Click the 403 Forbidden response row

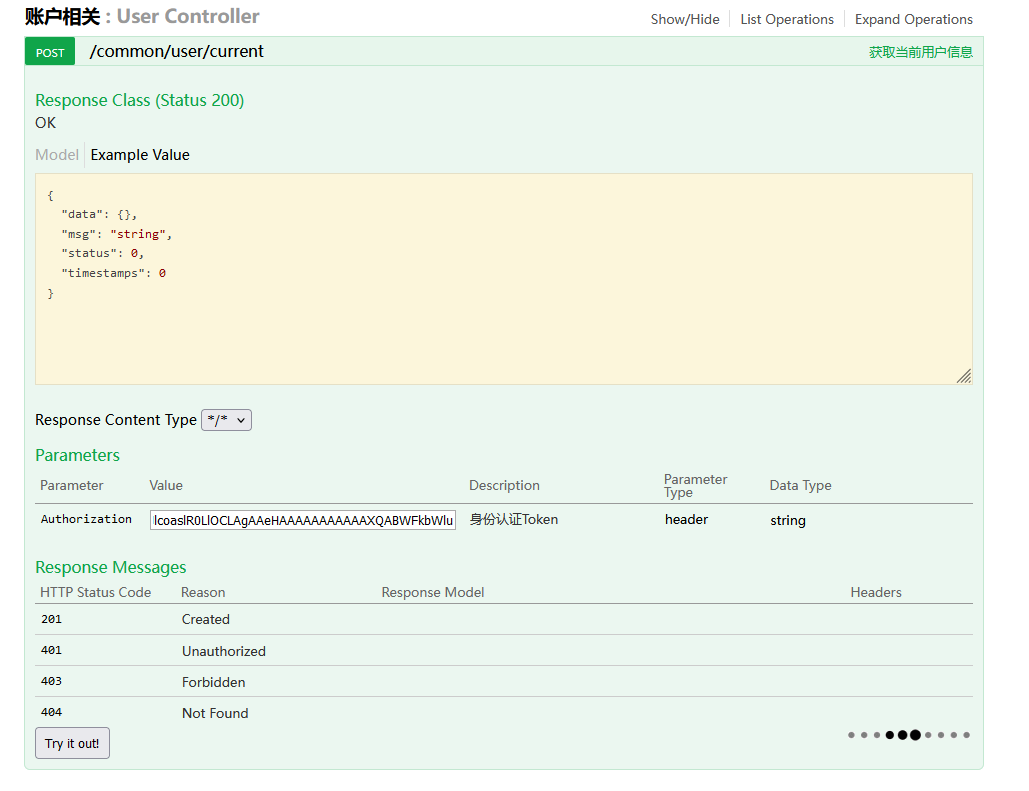pyautogui.click(x=213, y=682)
